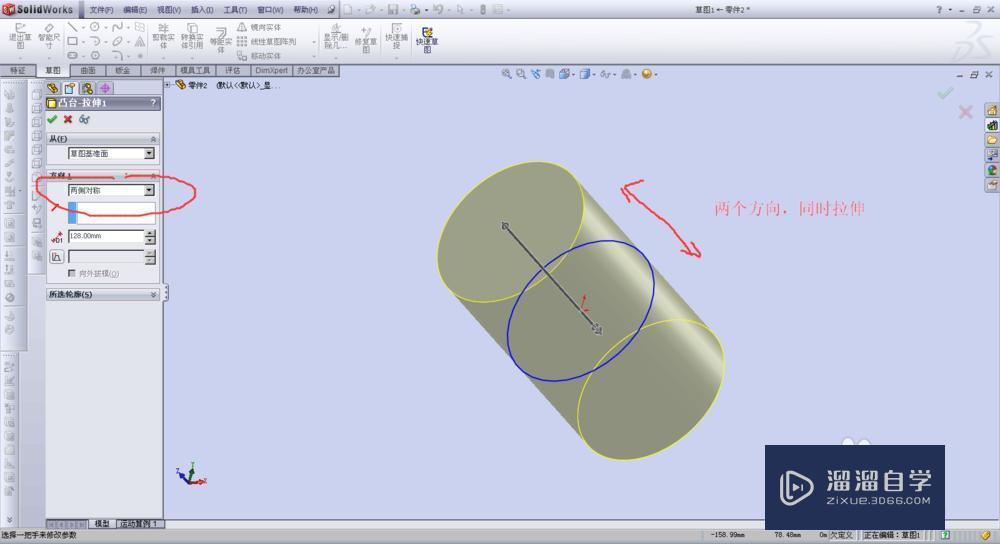Screen dimensions: 1000x544
Task: Select the Line sketch tool
Action: coord(72,27)
